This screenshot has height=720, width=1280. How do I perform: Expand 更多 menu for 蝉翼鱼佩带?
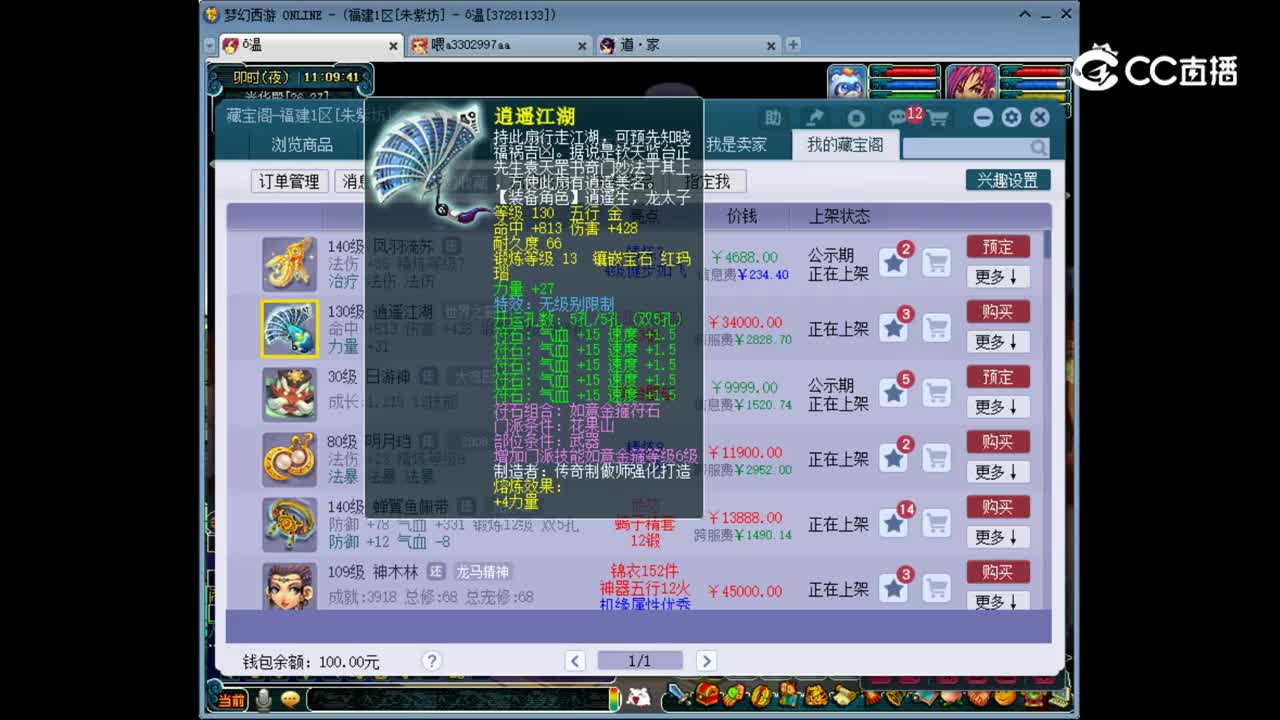coord(998,537)
